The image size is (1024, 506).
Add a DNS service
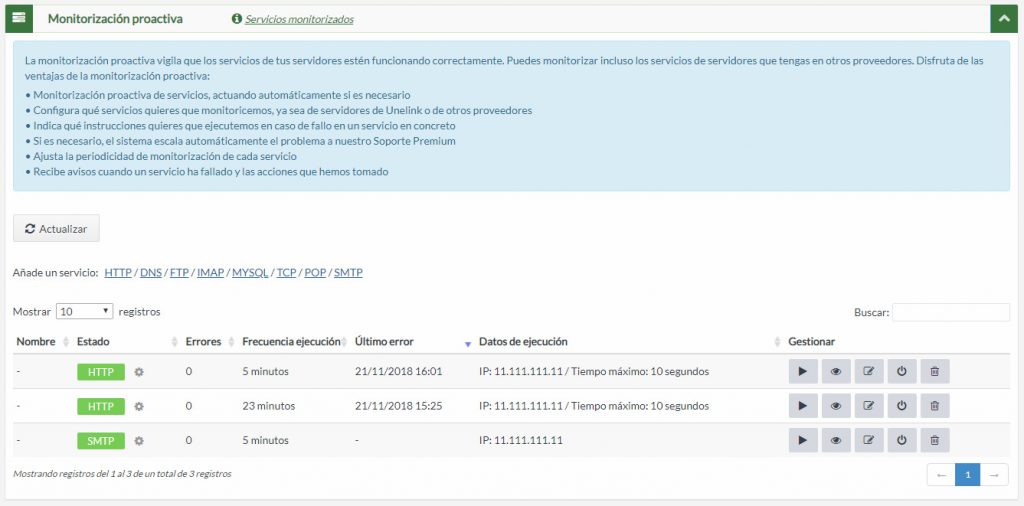click(151, 273)
